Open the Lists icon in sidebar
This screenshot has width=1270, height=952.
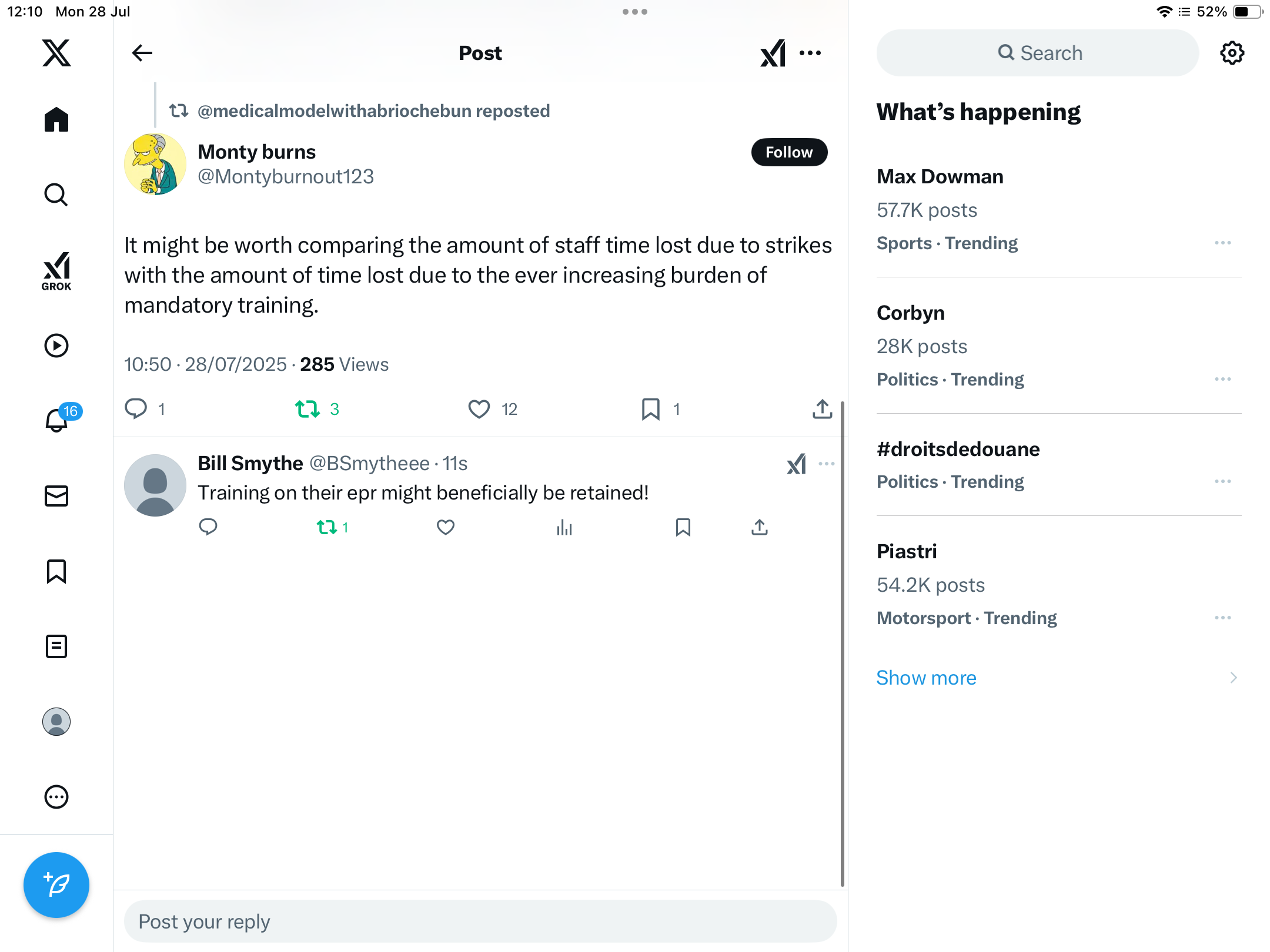pyautogui.click(x=56, y=646)
